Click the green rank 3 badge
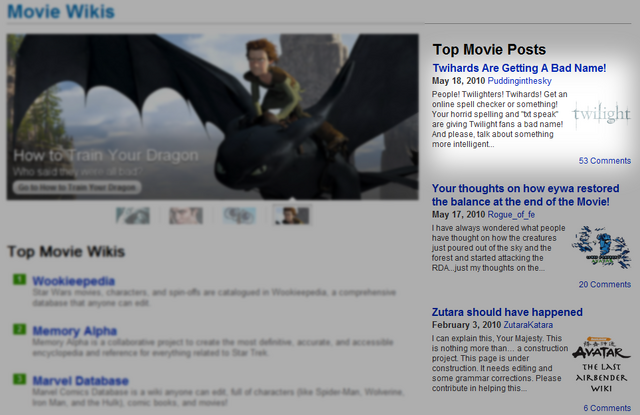 [19, 379]
